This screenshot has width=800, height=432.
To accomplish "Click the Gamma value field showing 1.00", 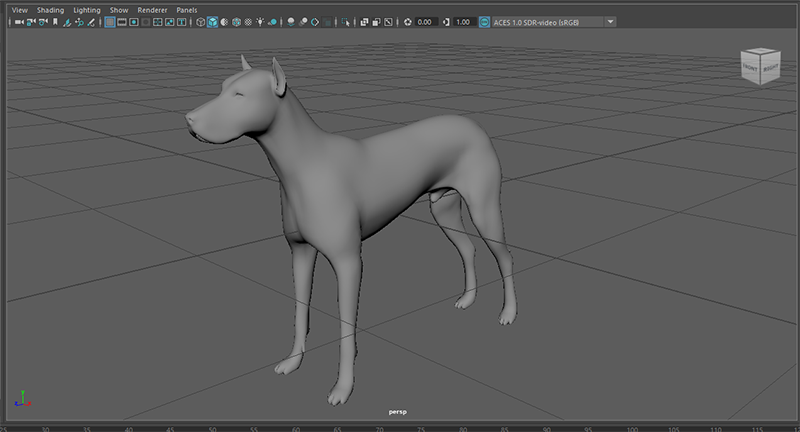I will pyautogui.click(x=464, y=21).
